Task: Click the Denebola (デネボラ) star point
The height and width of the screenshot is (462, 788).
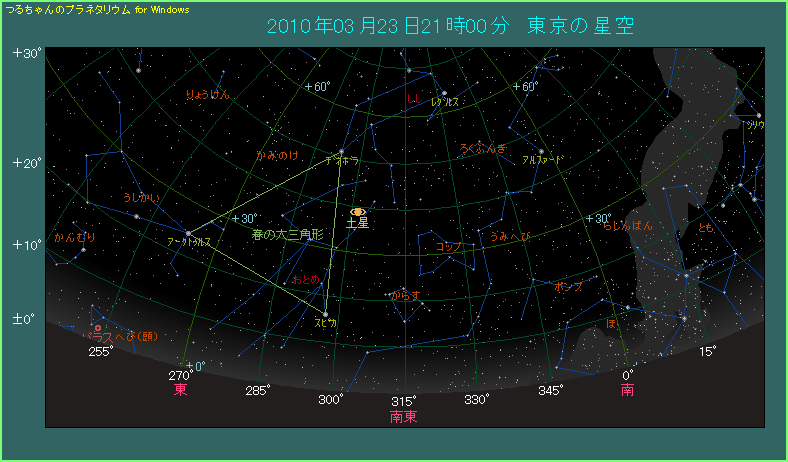Action: point(342,151)
